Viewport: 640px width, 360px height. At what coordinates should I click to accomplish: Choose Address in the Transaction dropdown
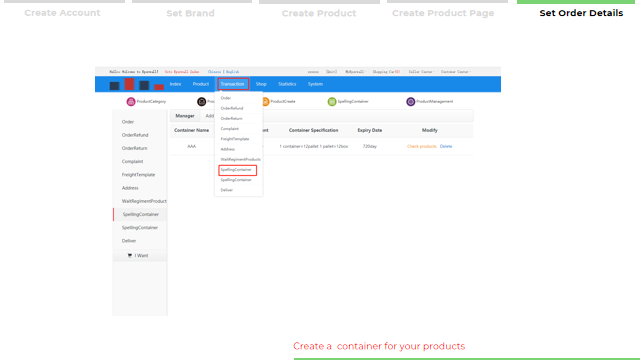pos(228,149)
